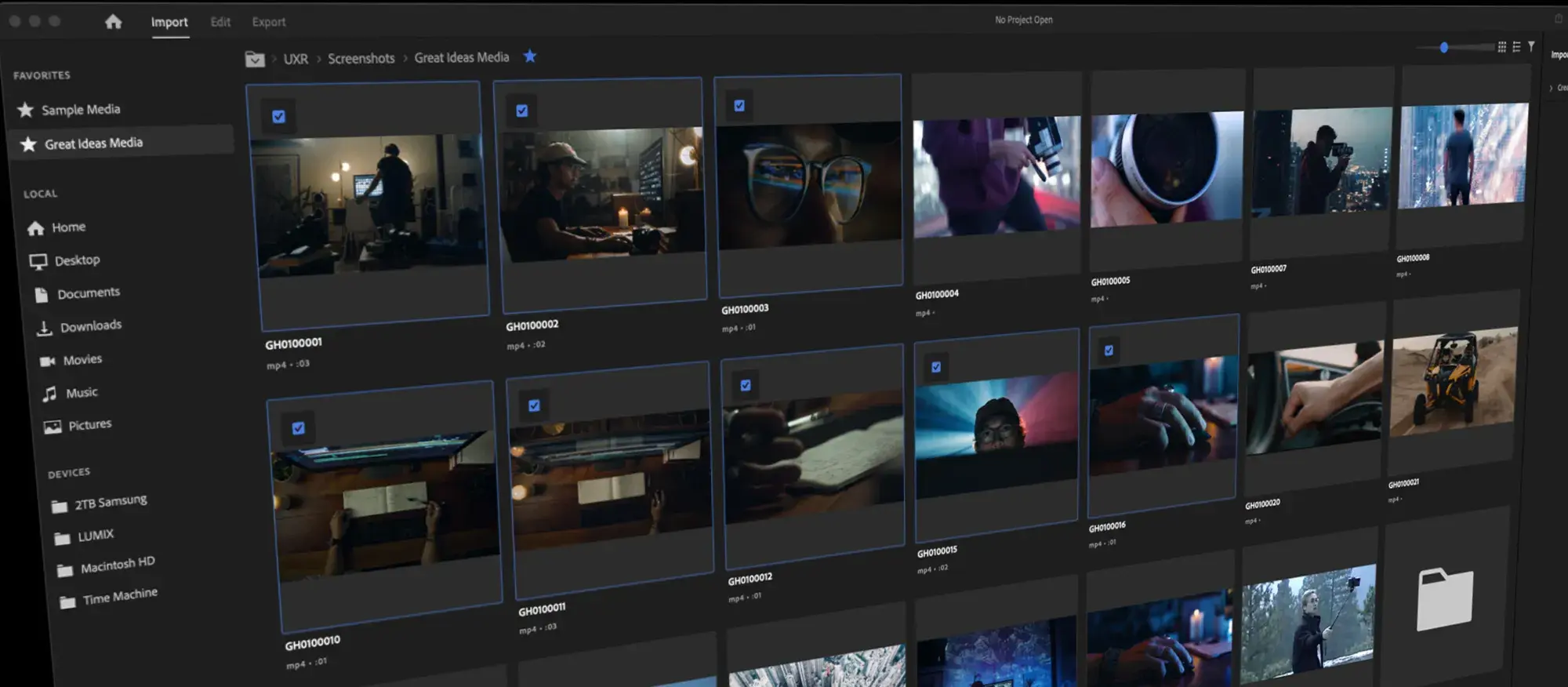This screenshot has height=687, width=1568.
Task: Open the Pictures location
Action: pyautogui.click(x=78, y=426)
